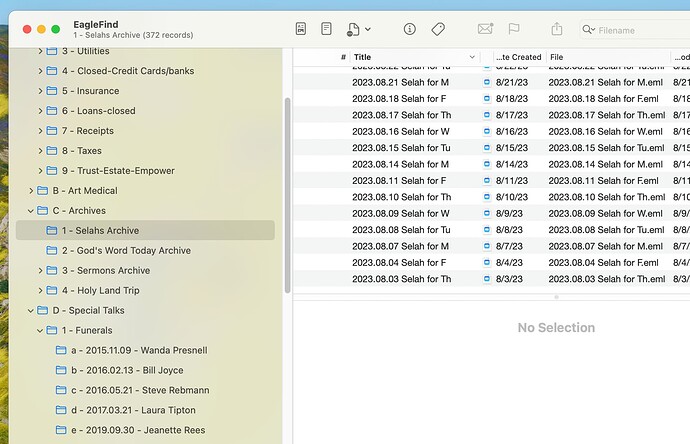Screen dimensions: 690x444
Task: Click the tag icon in toolbar
Action: 438,29
